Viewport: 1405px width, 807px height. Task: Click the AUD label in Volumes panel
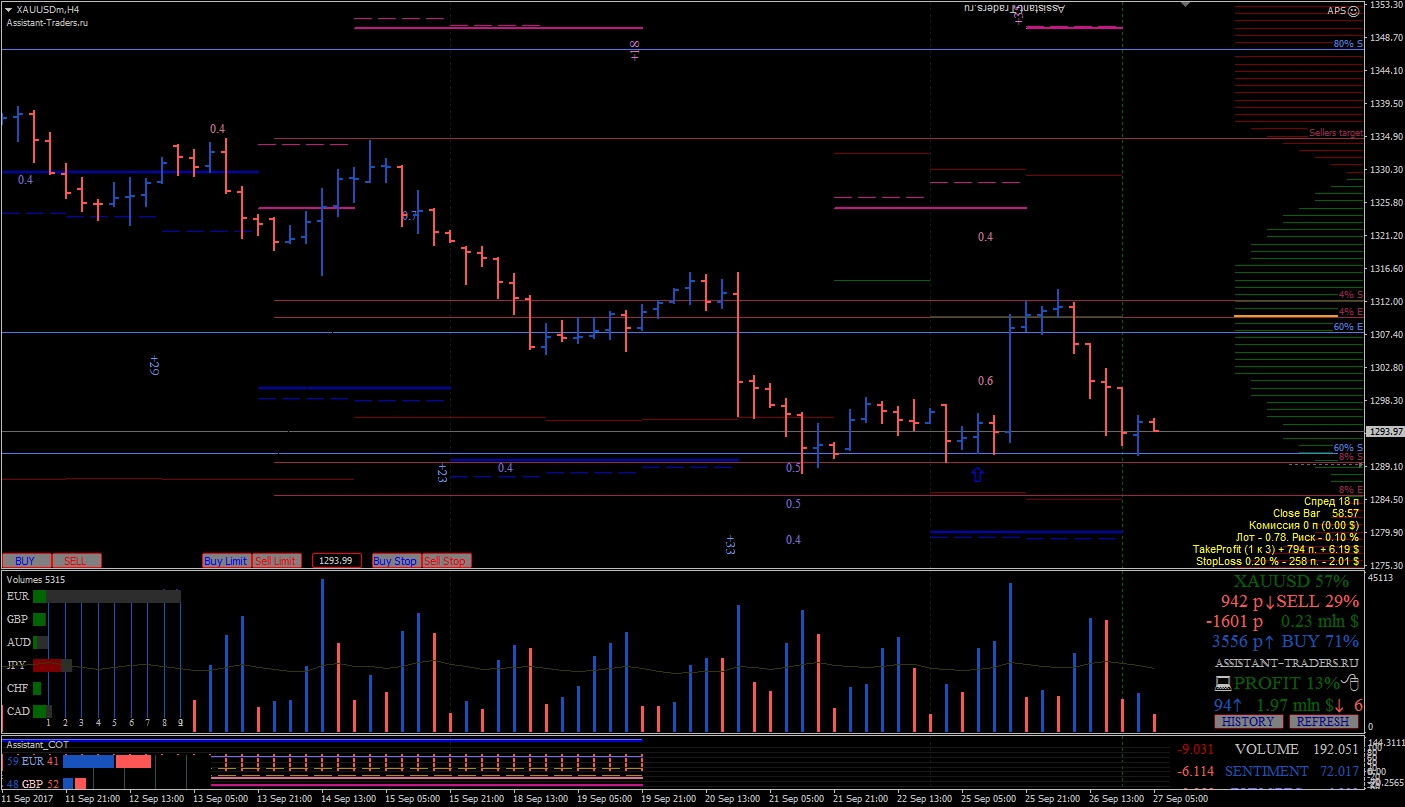pos(18,642)
